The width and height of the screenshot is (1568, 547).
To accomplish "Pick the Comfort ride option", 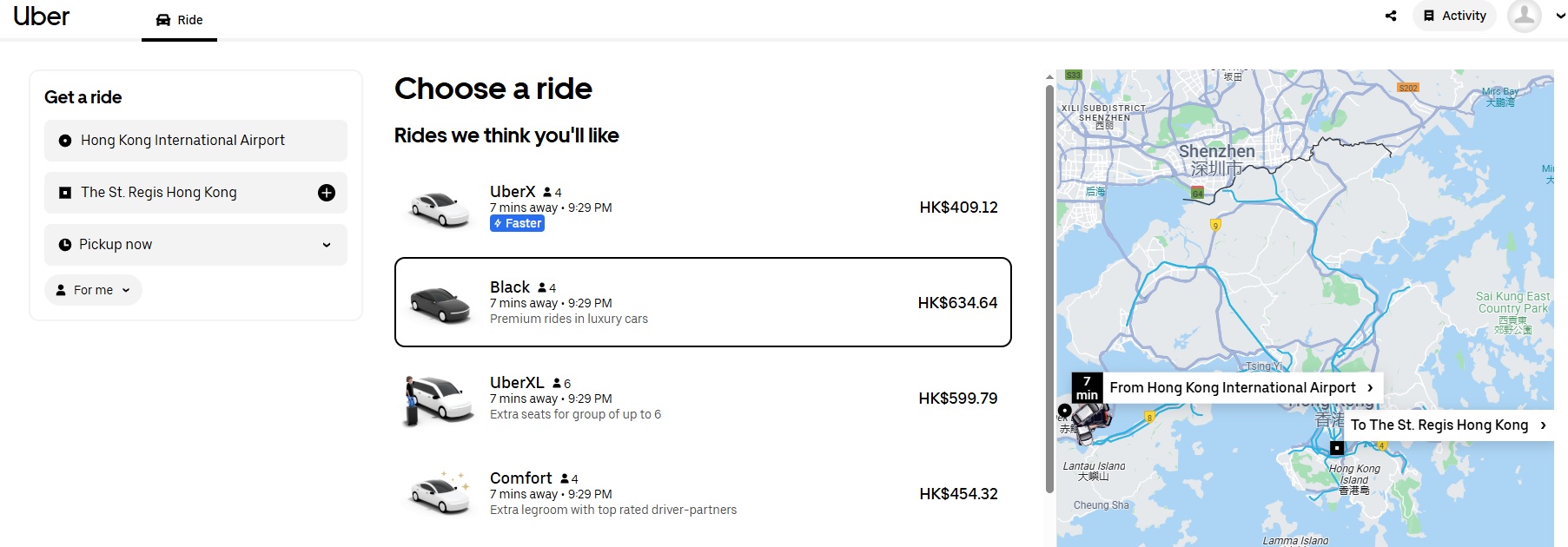I will pos(703,494).
